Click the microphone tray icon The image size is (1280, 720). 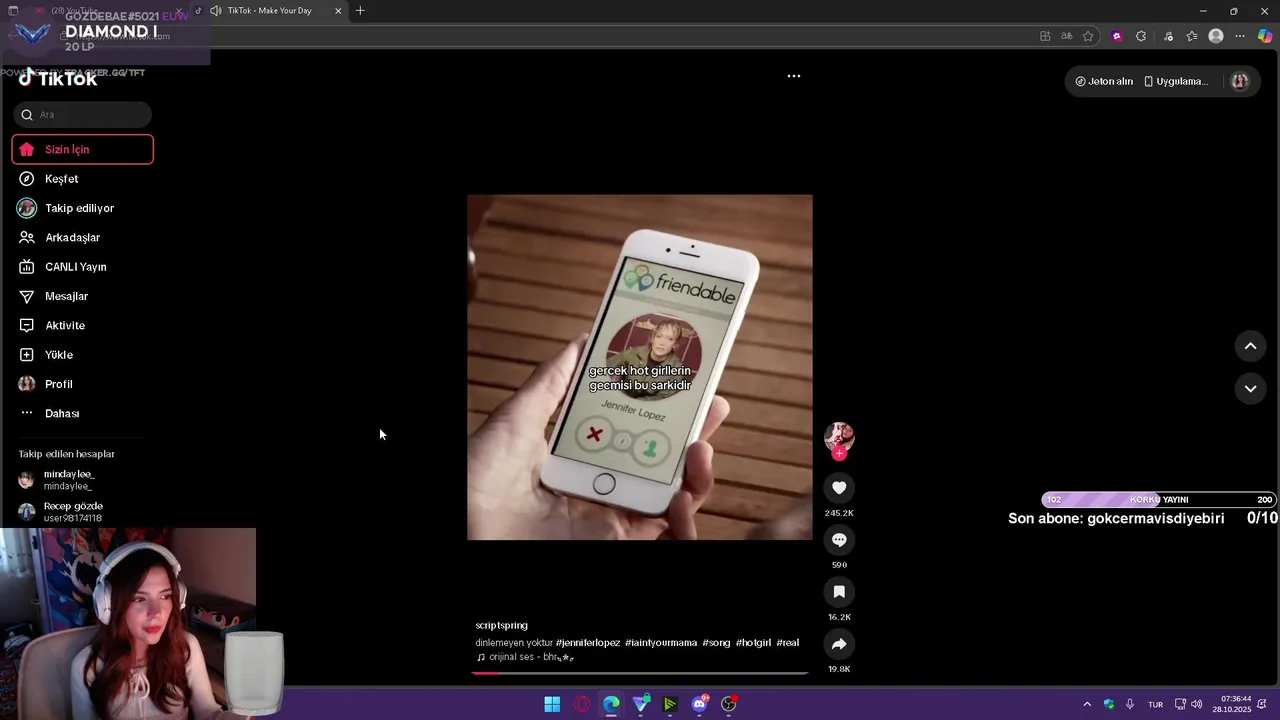tap(1130, 704)
